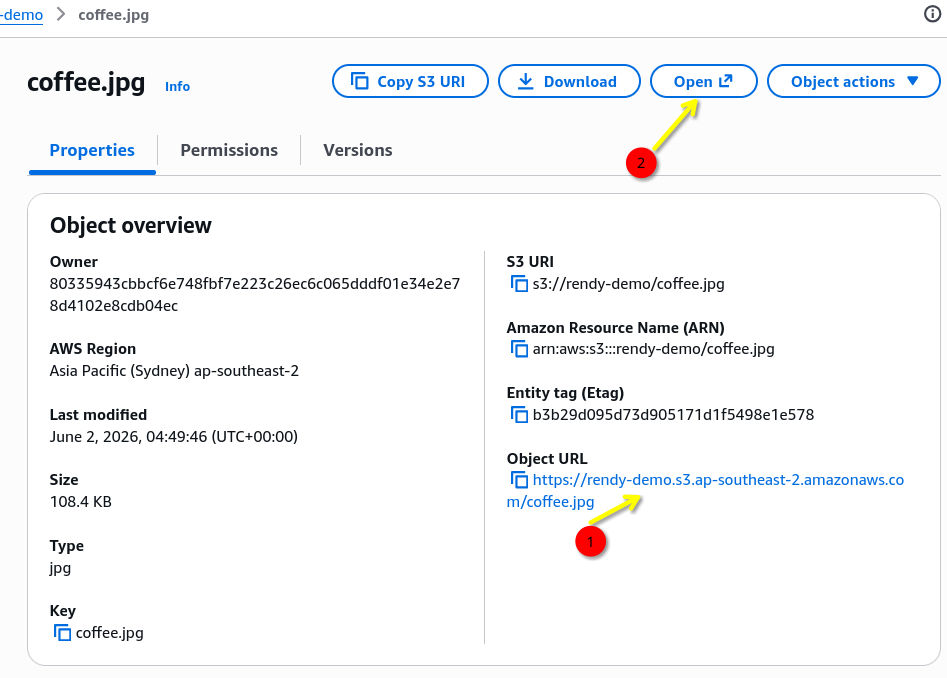Screen dimensions: 947x678
Task: Switch to the Properties tab
Action: 92,150
